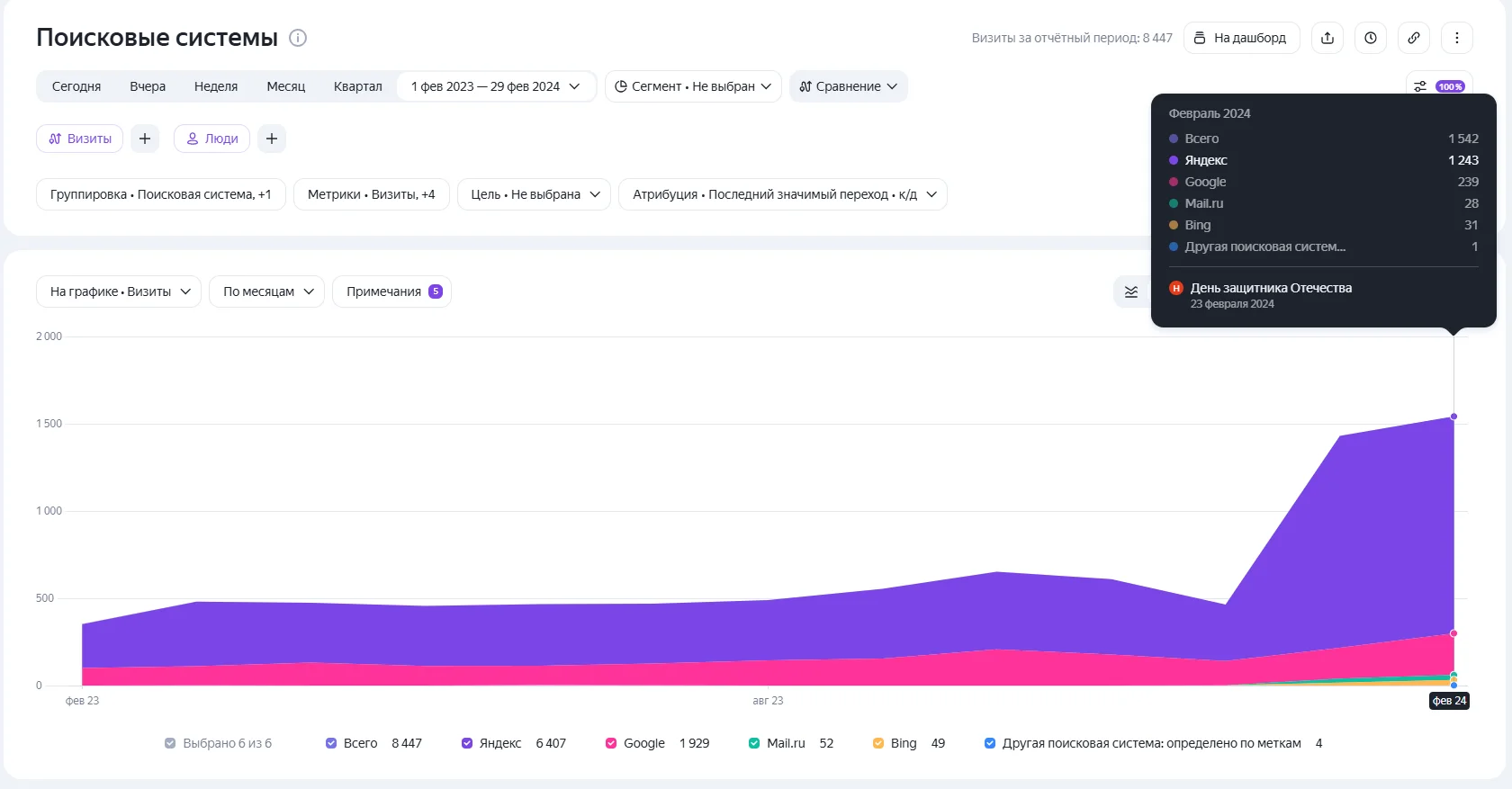Open the Сегмент Не выбран dropdown

[693, 86]
